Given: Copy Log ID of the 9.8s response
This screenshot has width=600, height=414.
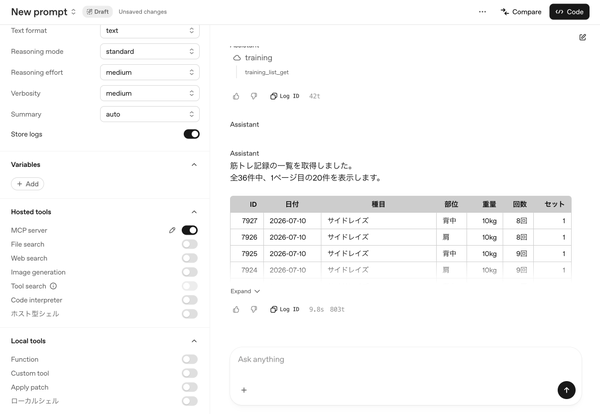Looking at the screenshot, I should point(284,309).
